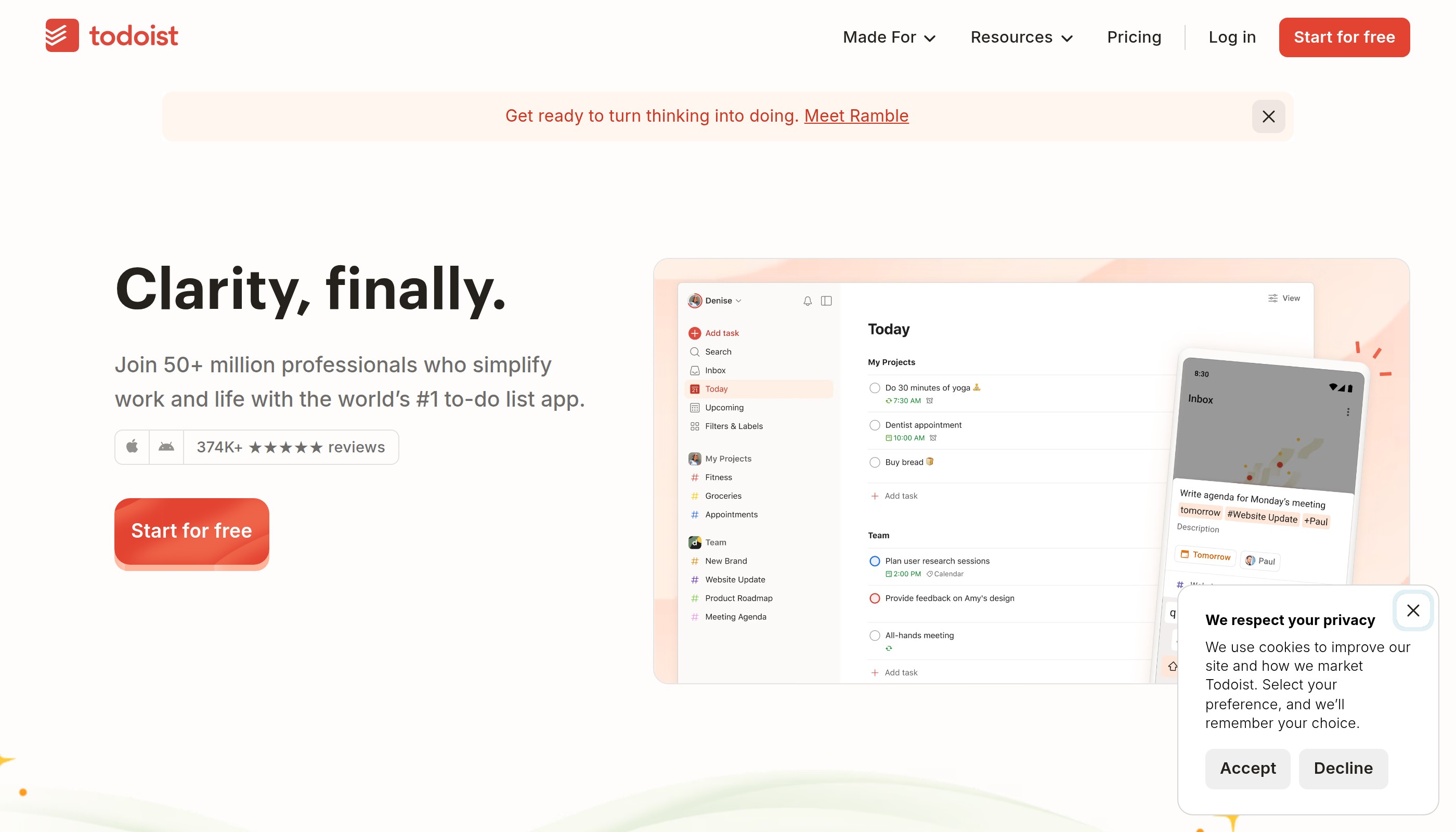The width and height of the screenshot is (1456, 832).
Task: Click the notification bell icon
Action: coord(807,301)
